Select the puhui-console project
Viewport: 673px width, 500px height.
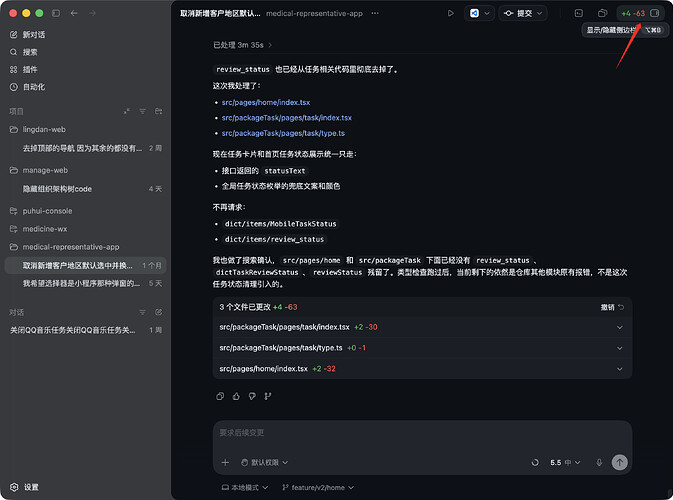[47, 211]
